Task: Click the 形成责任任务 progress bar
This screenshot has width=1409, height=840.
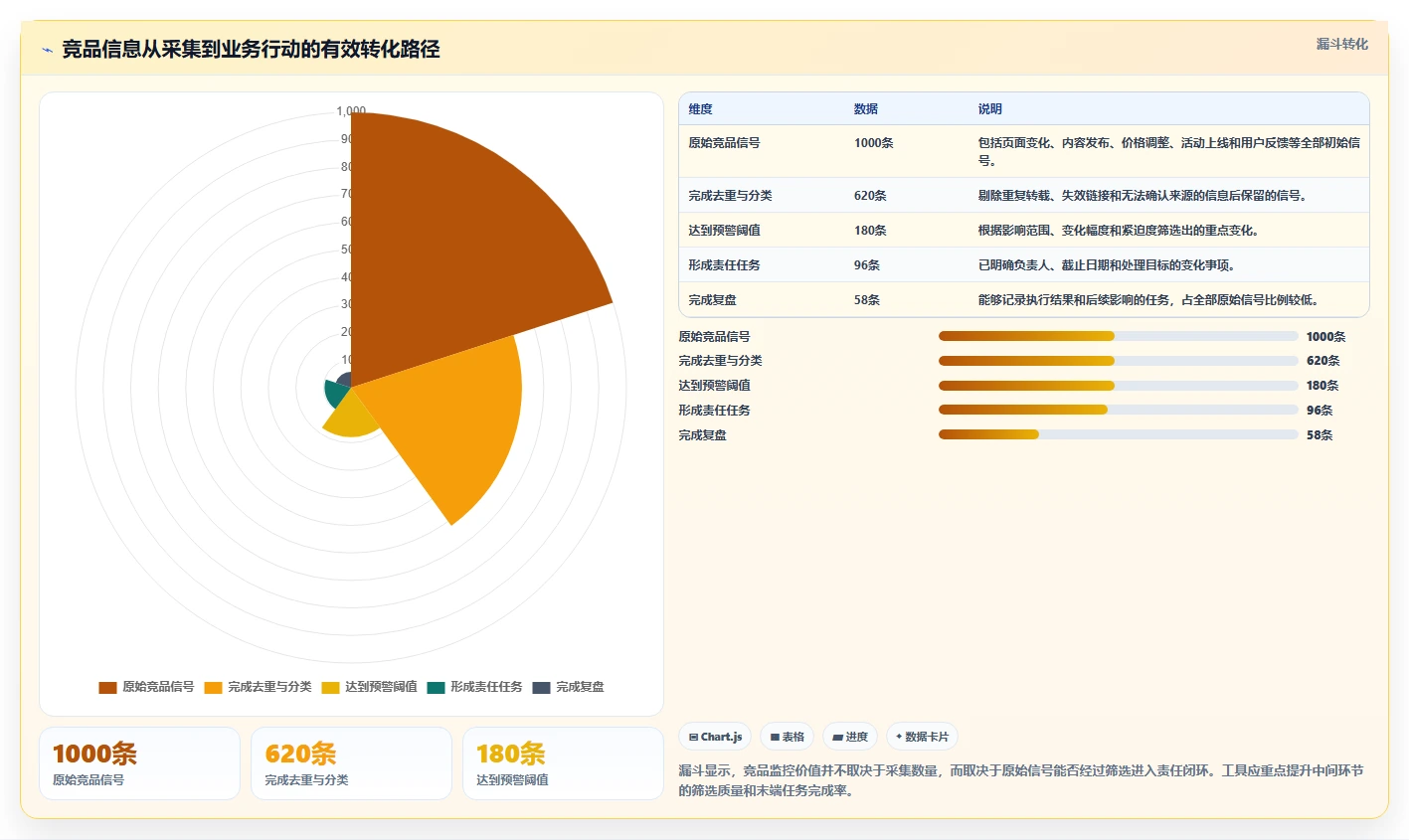Action: tap(1119, 410)
